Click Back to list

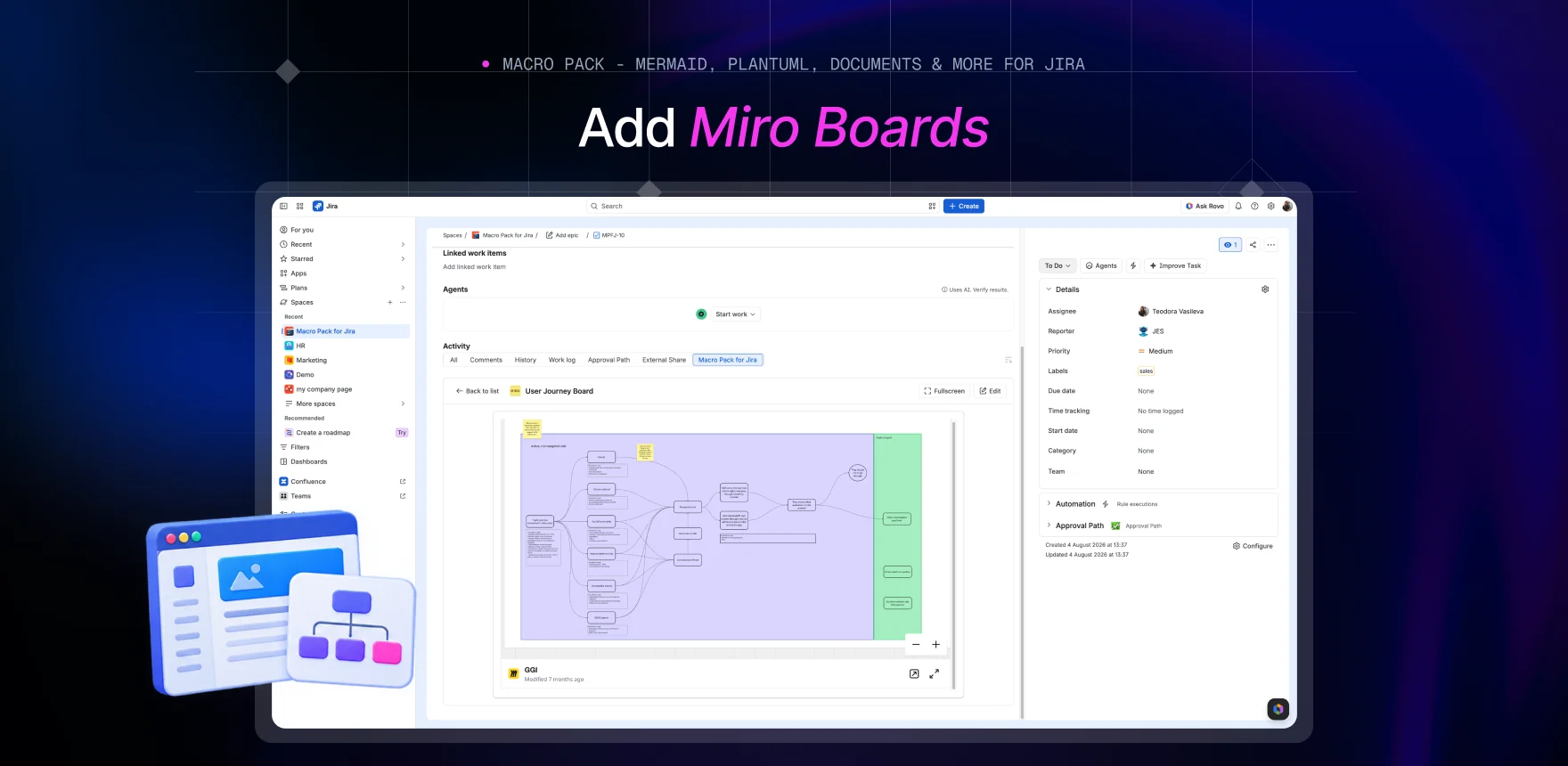[478, 391]
